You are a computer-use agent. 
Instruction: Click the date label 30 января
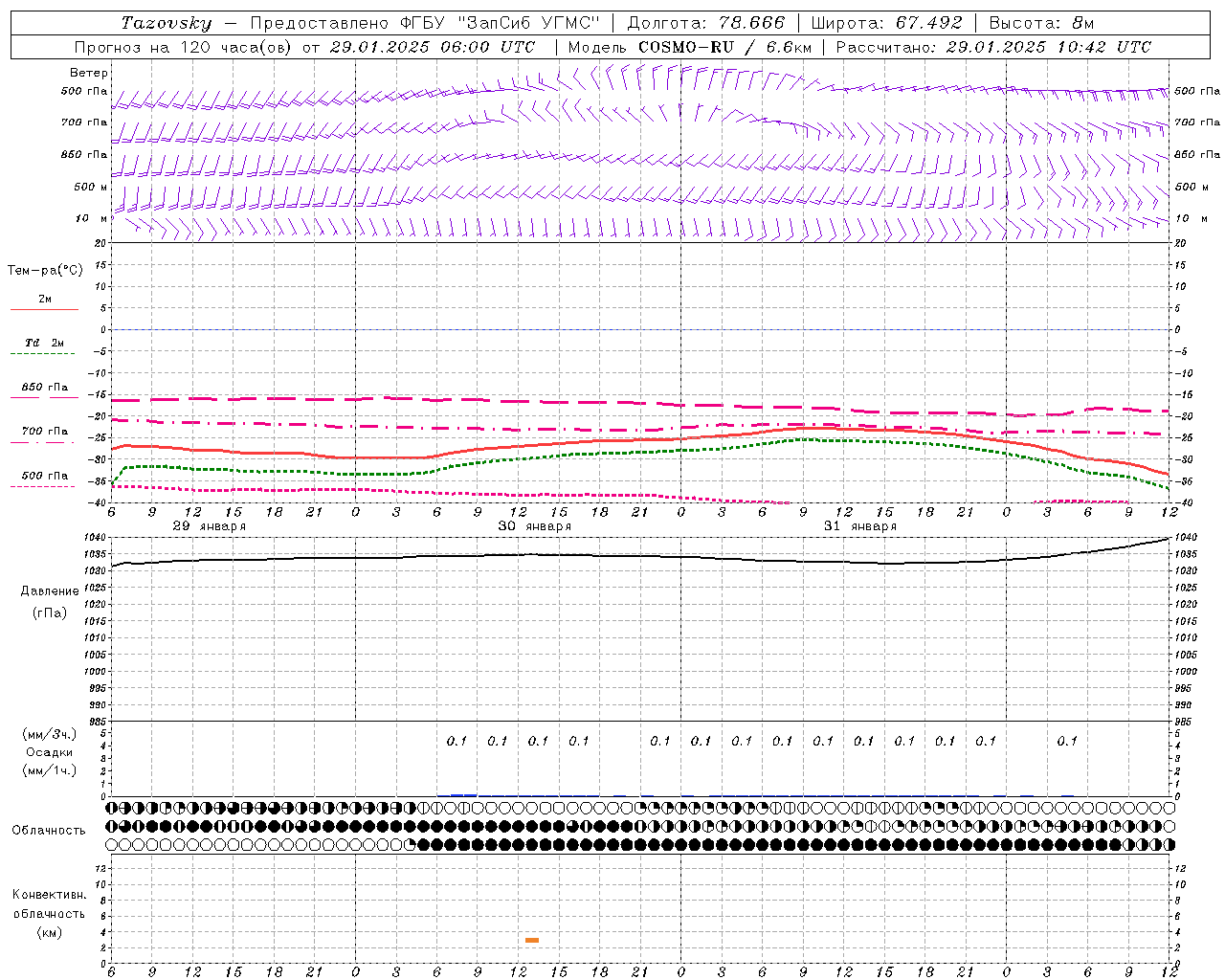click(534, 526)
